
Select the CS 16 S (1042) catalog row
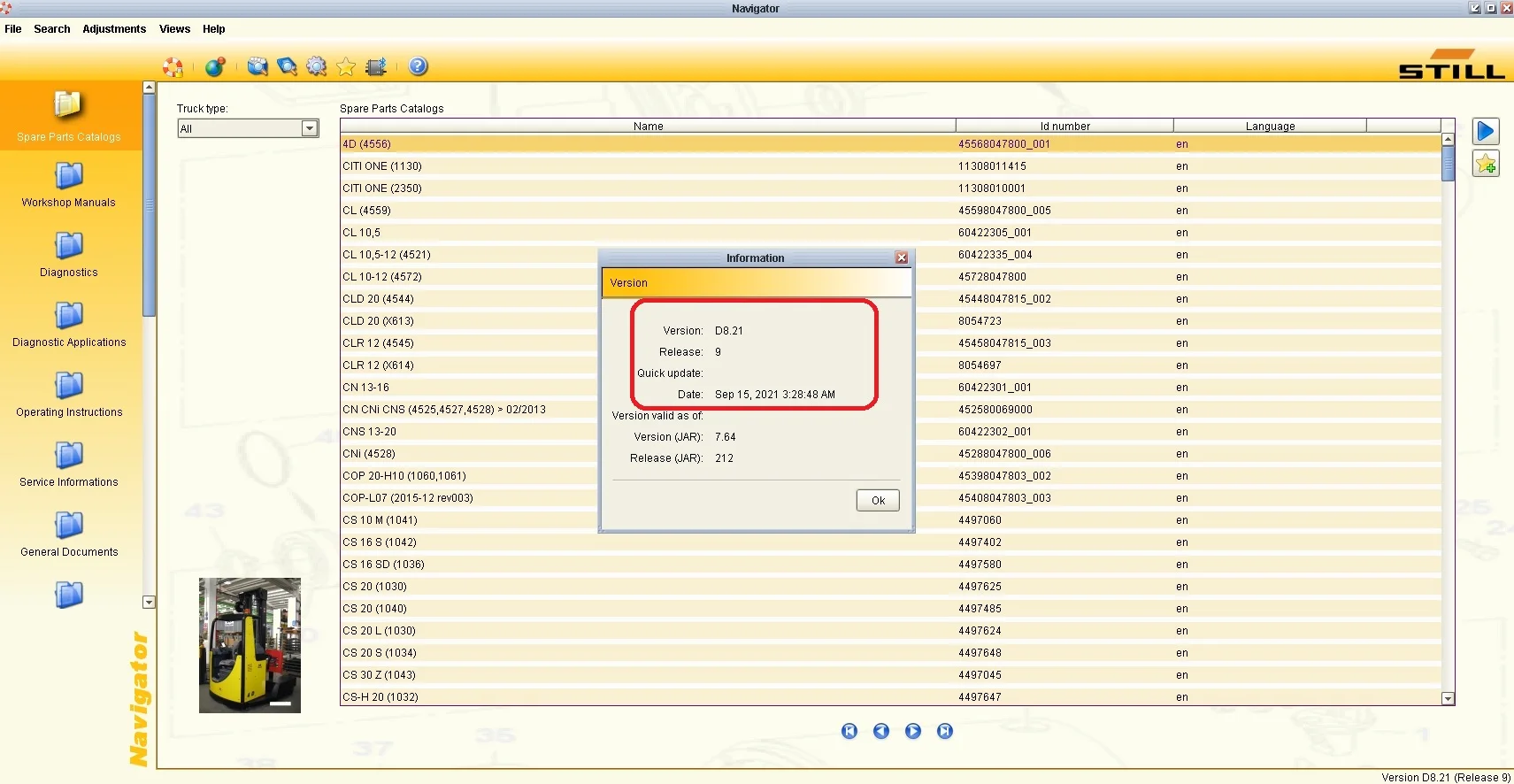[890, 542]
